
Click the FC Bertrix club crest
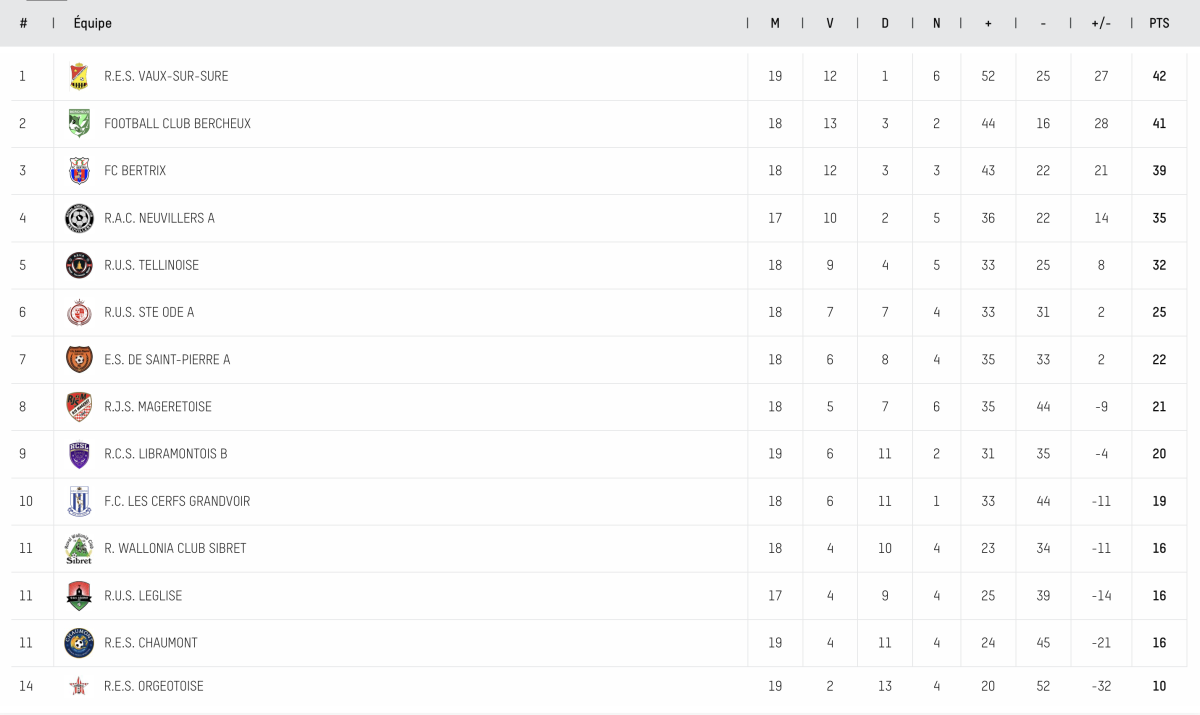click(x=79, y=171)
